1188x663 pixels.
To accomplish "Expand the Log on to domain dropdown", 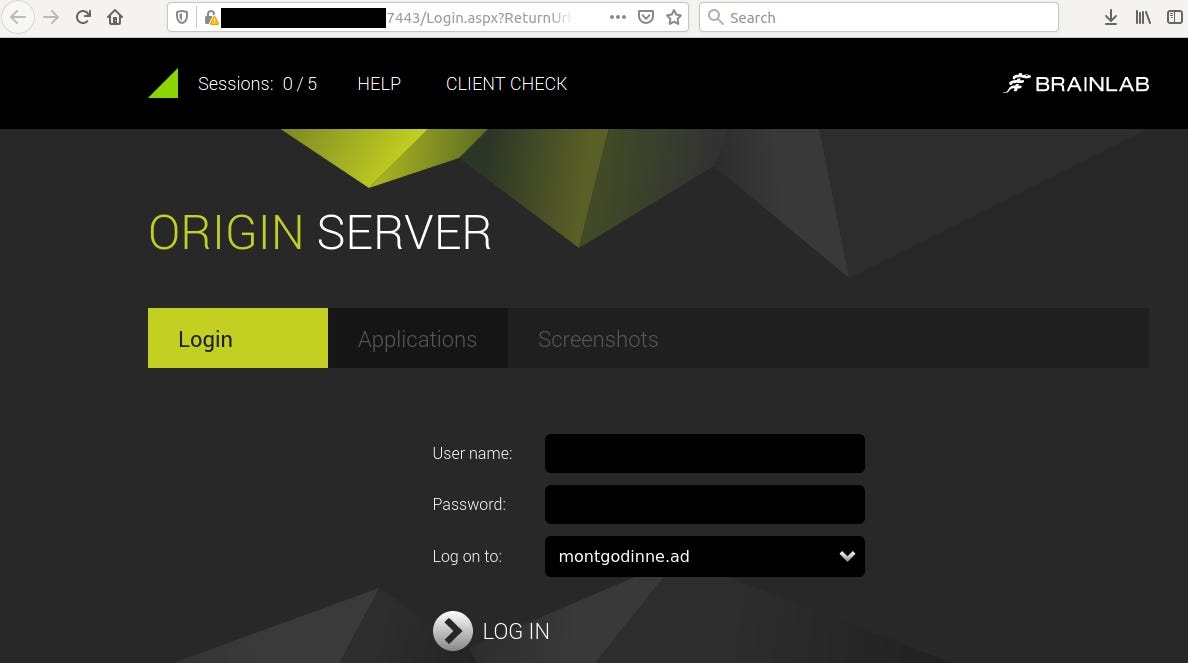I will (x=705, y=556).
